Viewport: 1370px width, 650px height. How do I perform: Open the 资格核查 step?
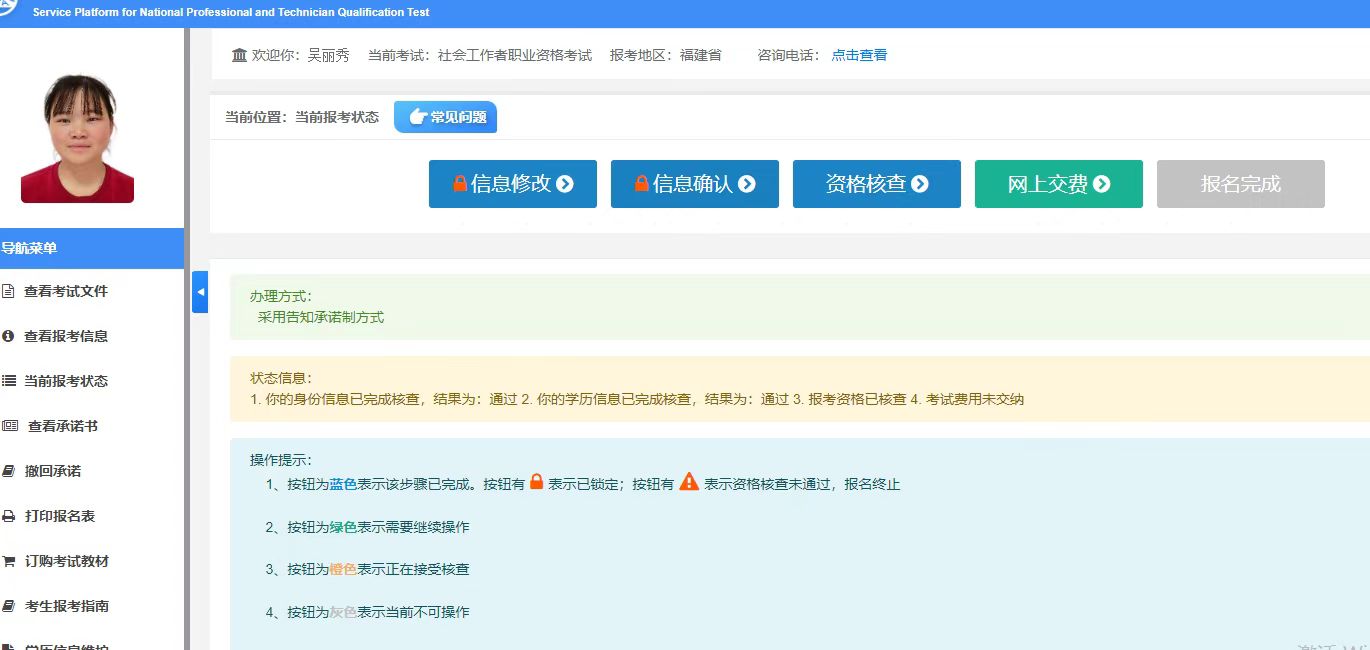click(x=876, y=184)
